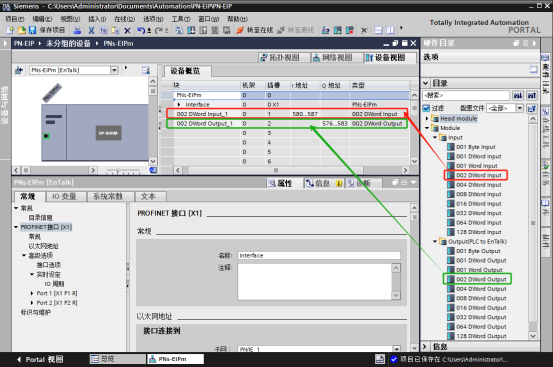Click the Copy toolbar icon
The image size is (553, 367).
pyautogui.click(x=103, y=30)
